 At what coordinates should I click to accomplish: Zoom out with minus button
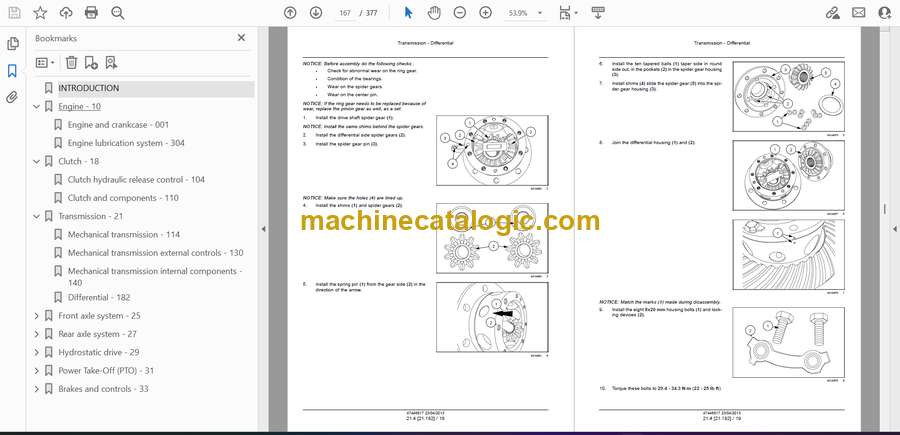point(460,13)
